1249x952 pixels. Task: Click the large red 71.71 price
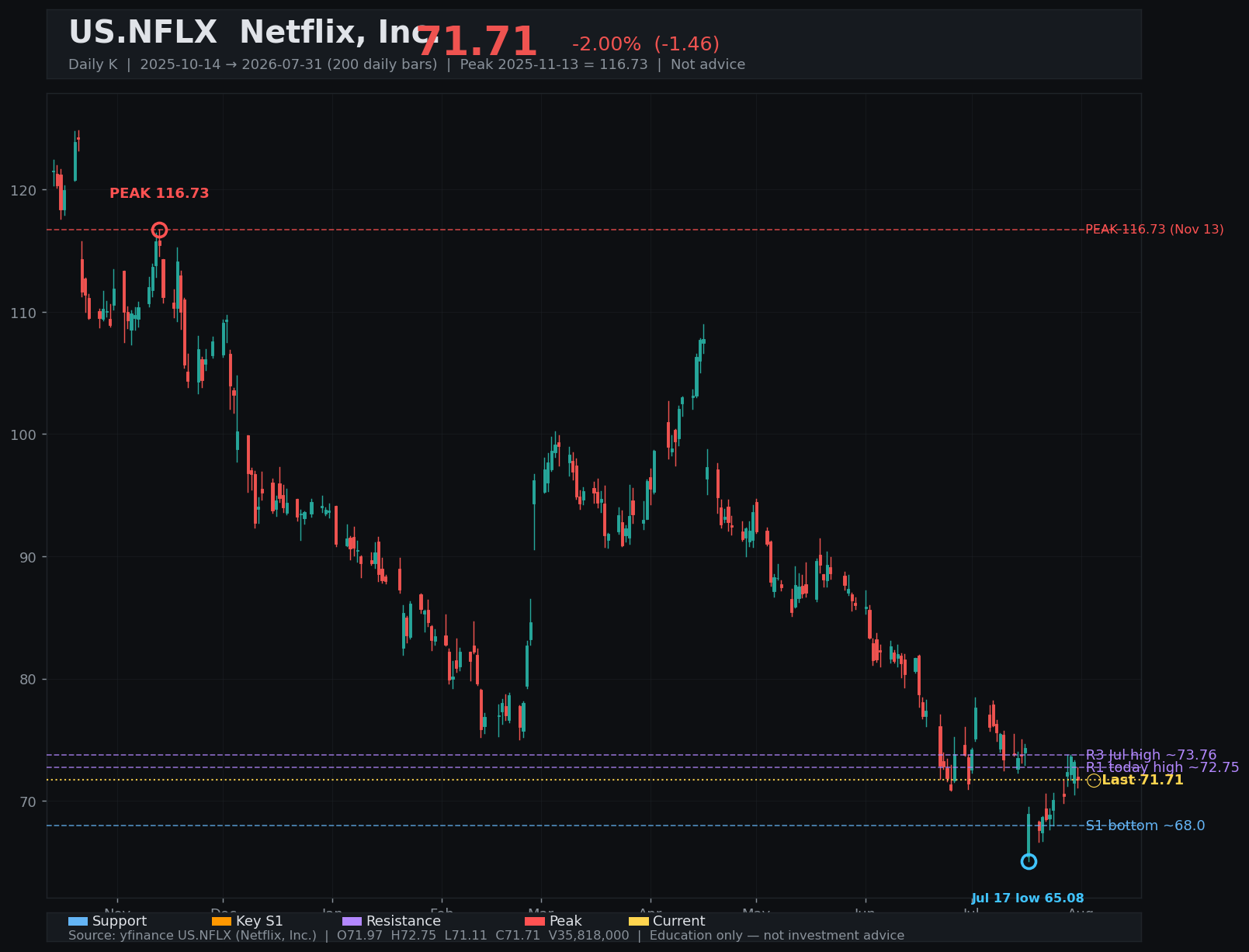point(477,42)
